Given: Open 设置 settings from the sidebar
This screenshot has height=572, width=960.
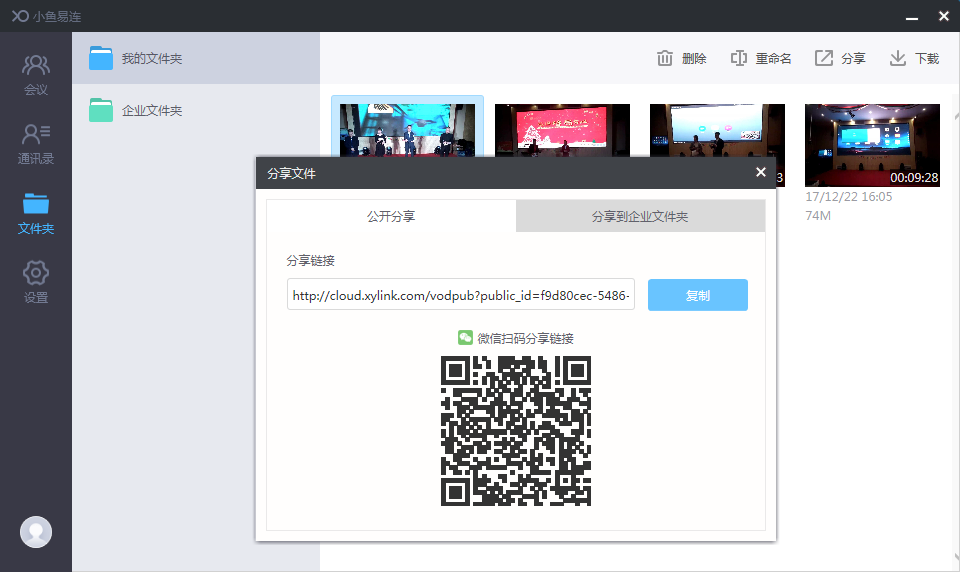Looking at the screenshot, I should point(36,282).
